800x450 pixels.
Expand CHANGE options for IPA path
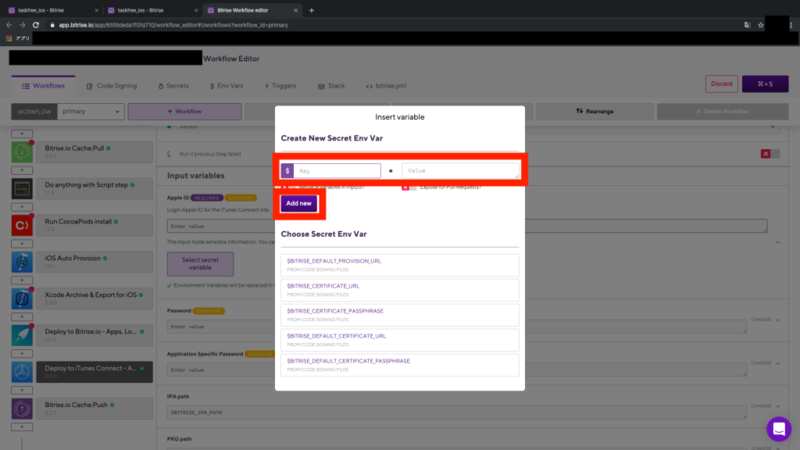765,406
